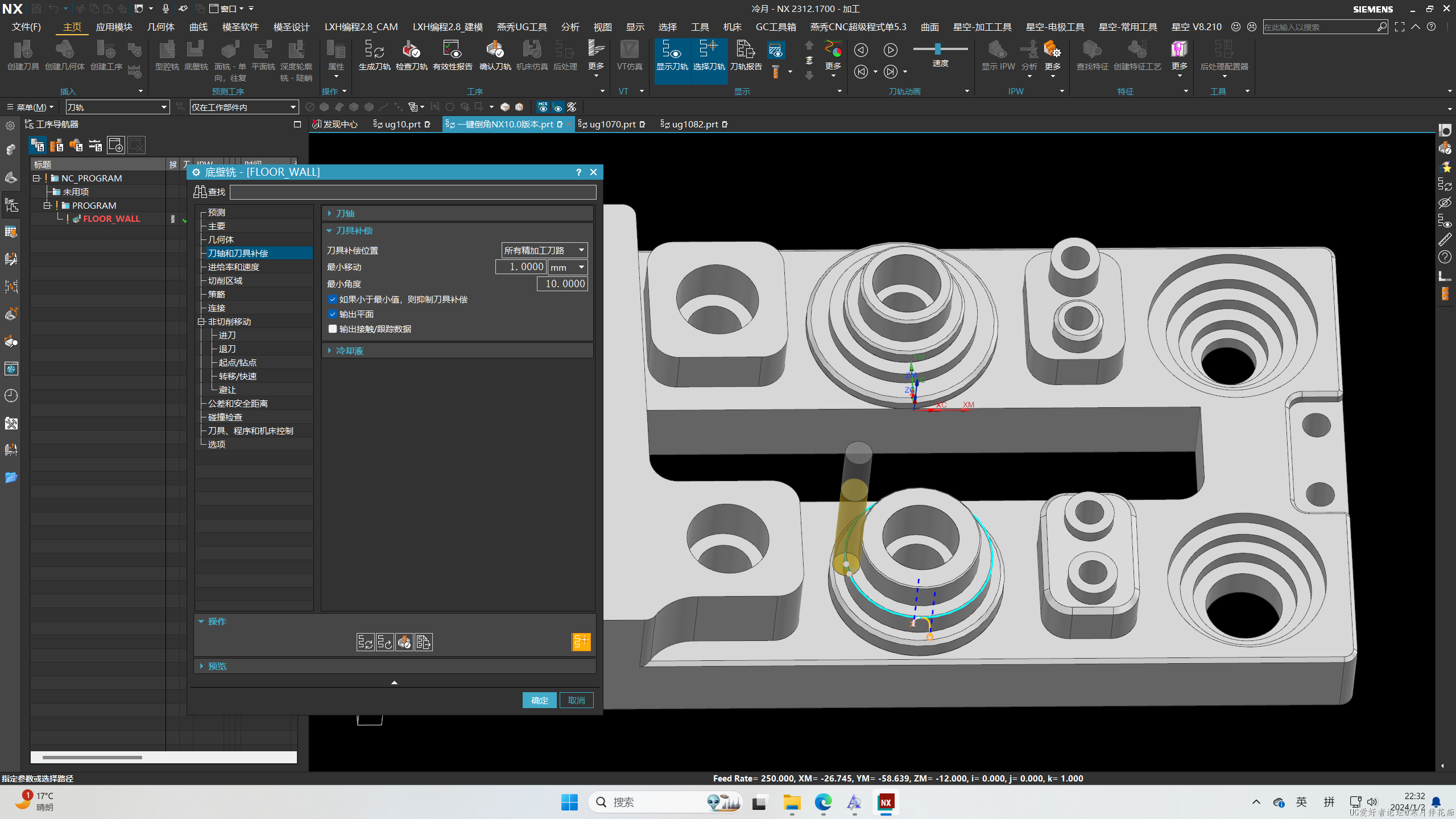Viewport: 1456px width, 819px height.
Task: Select Program Order View in operation navigator
Action: [x=38, y=146]
